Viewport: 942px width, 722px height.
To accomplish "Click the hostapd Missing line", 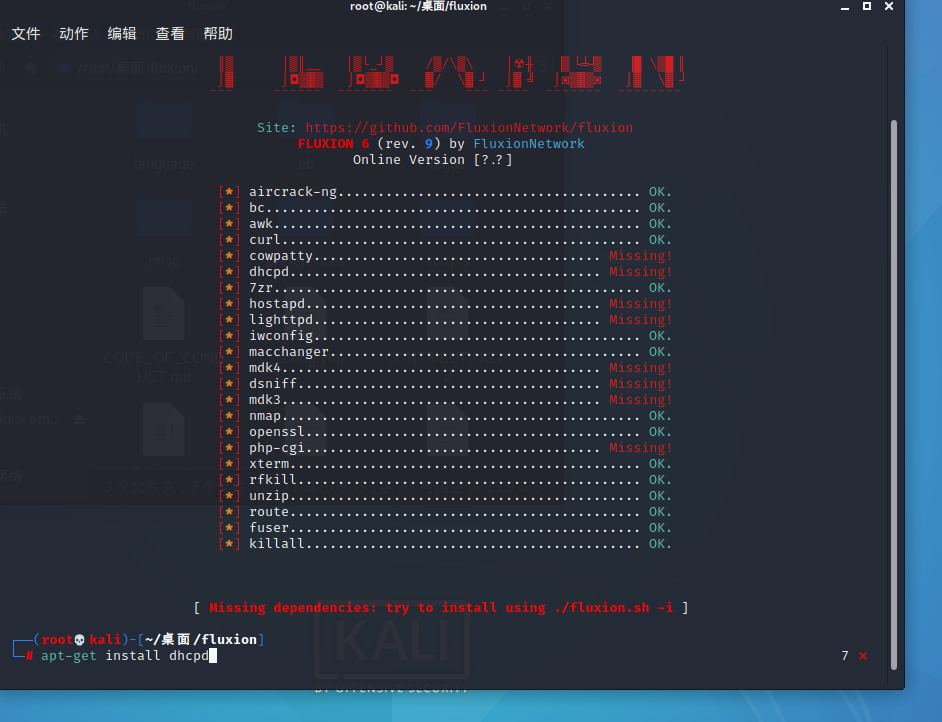I will 445,304.
